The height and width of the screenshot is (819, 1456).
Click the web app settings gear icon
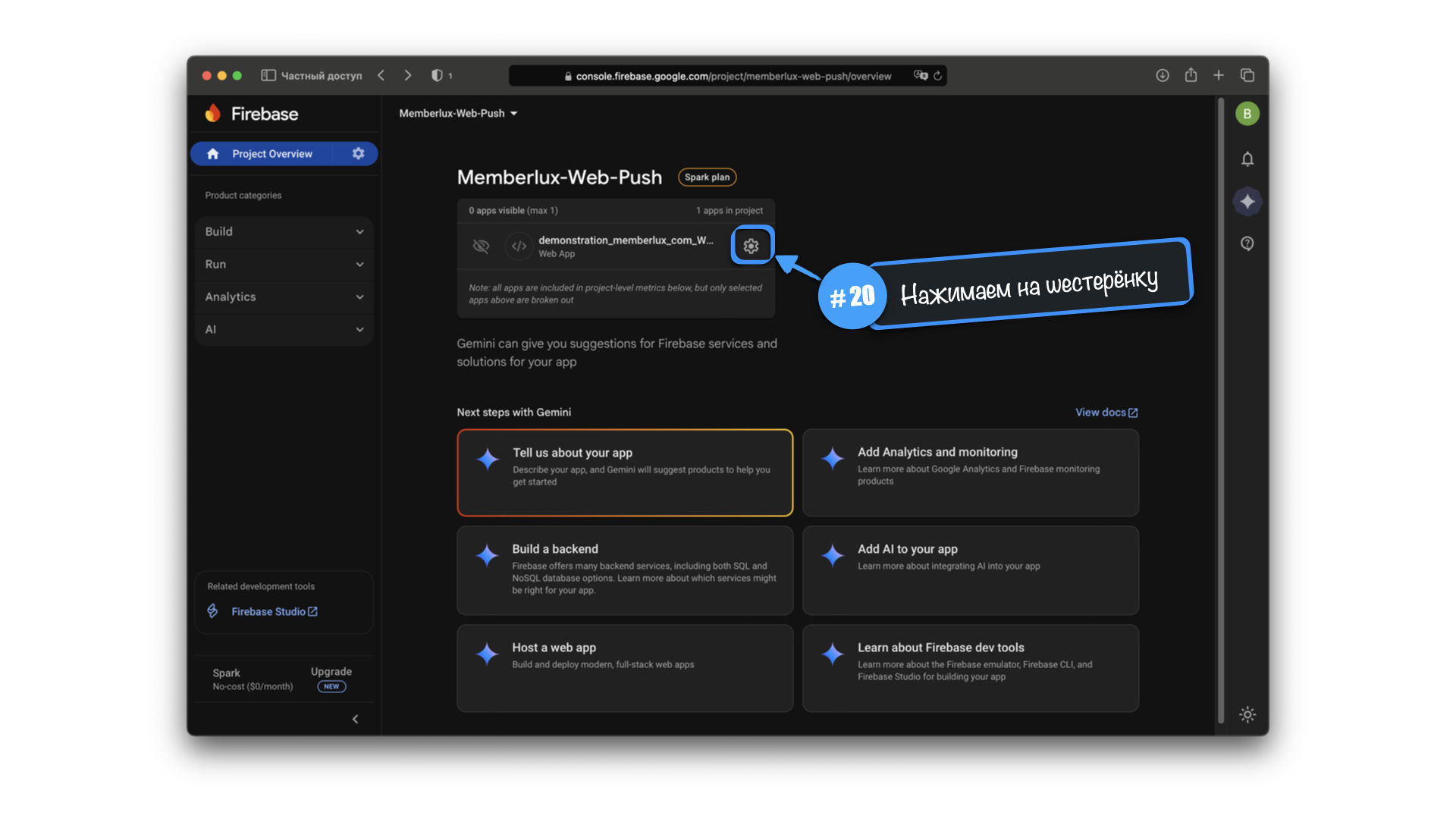click(751, 246)
